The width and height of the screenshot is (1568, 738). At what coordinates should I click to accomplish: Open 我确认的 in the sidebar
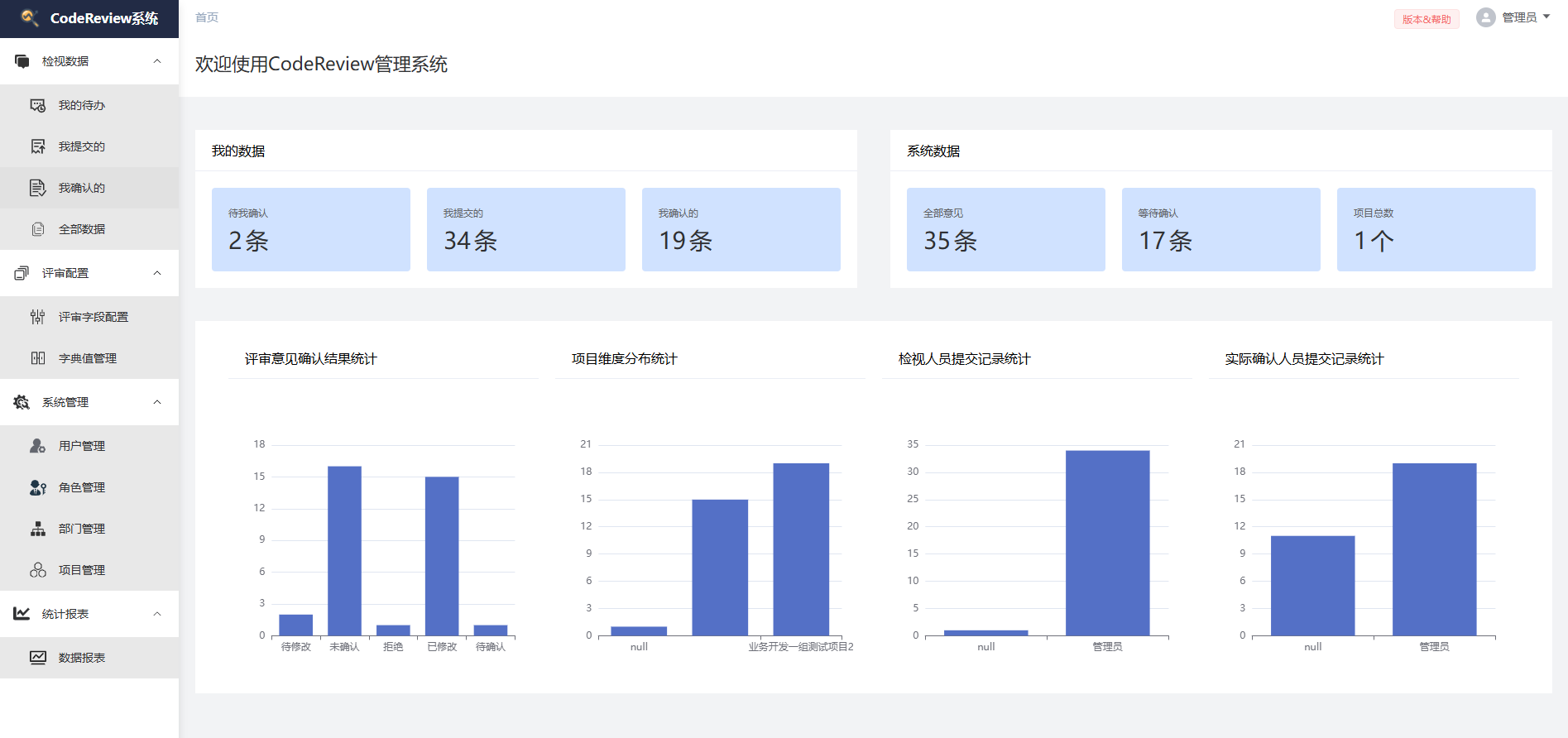pyautogui.click(x=82, y=188)
